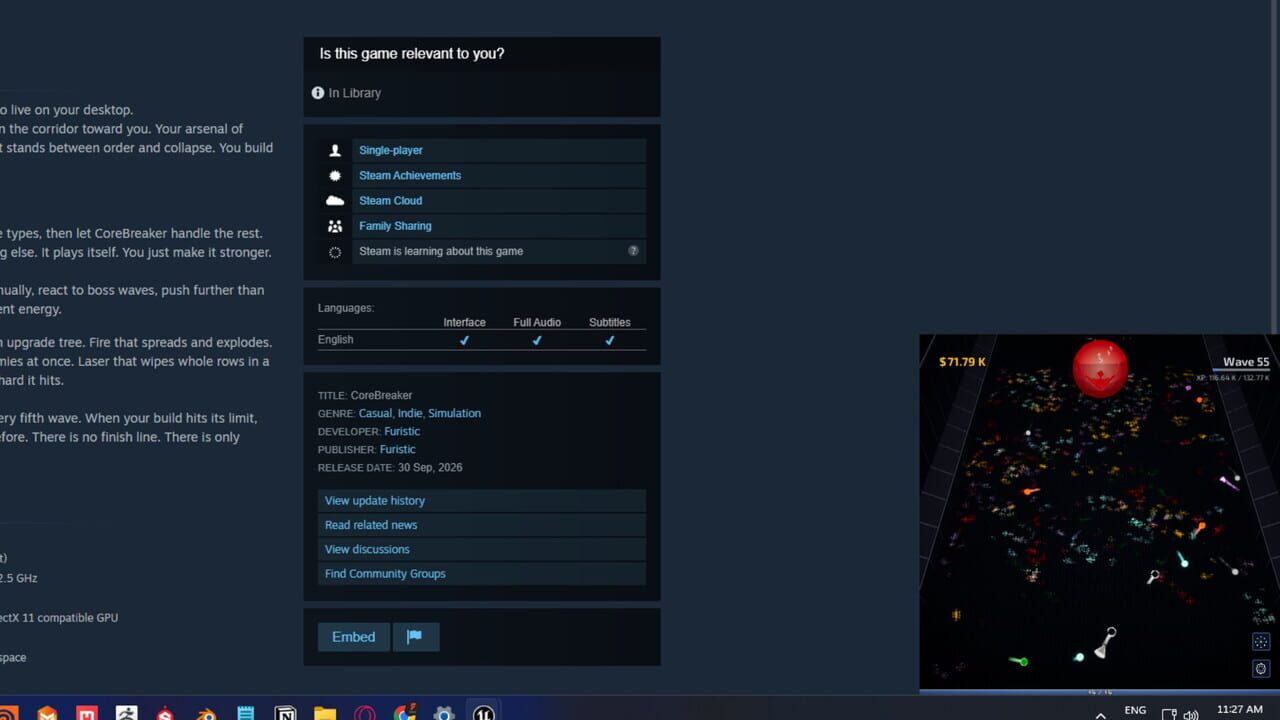Open Unreal Engine from the taskbar

click(x=484, y=714)
